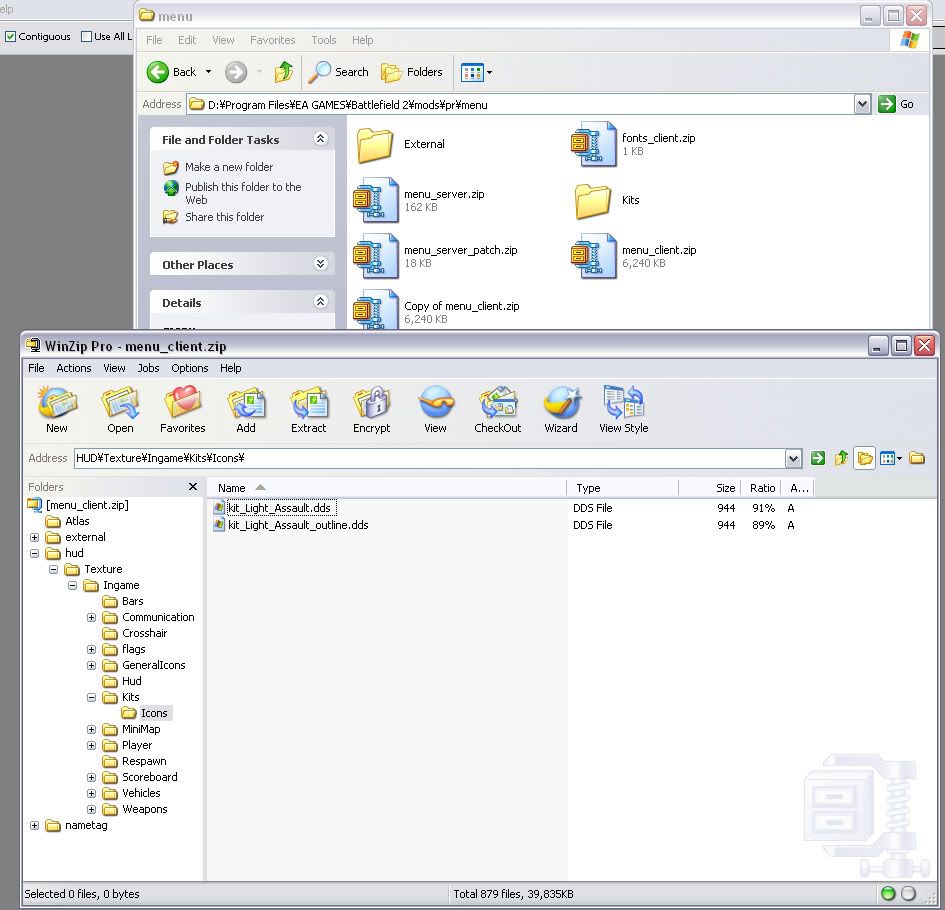Click the Make a new folder link
Viewport: 945px width, 910px height.
(x=228, y=167)
